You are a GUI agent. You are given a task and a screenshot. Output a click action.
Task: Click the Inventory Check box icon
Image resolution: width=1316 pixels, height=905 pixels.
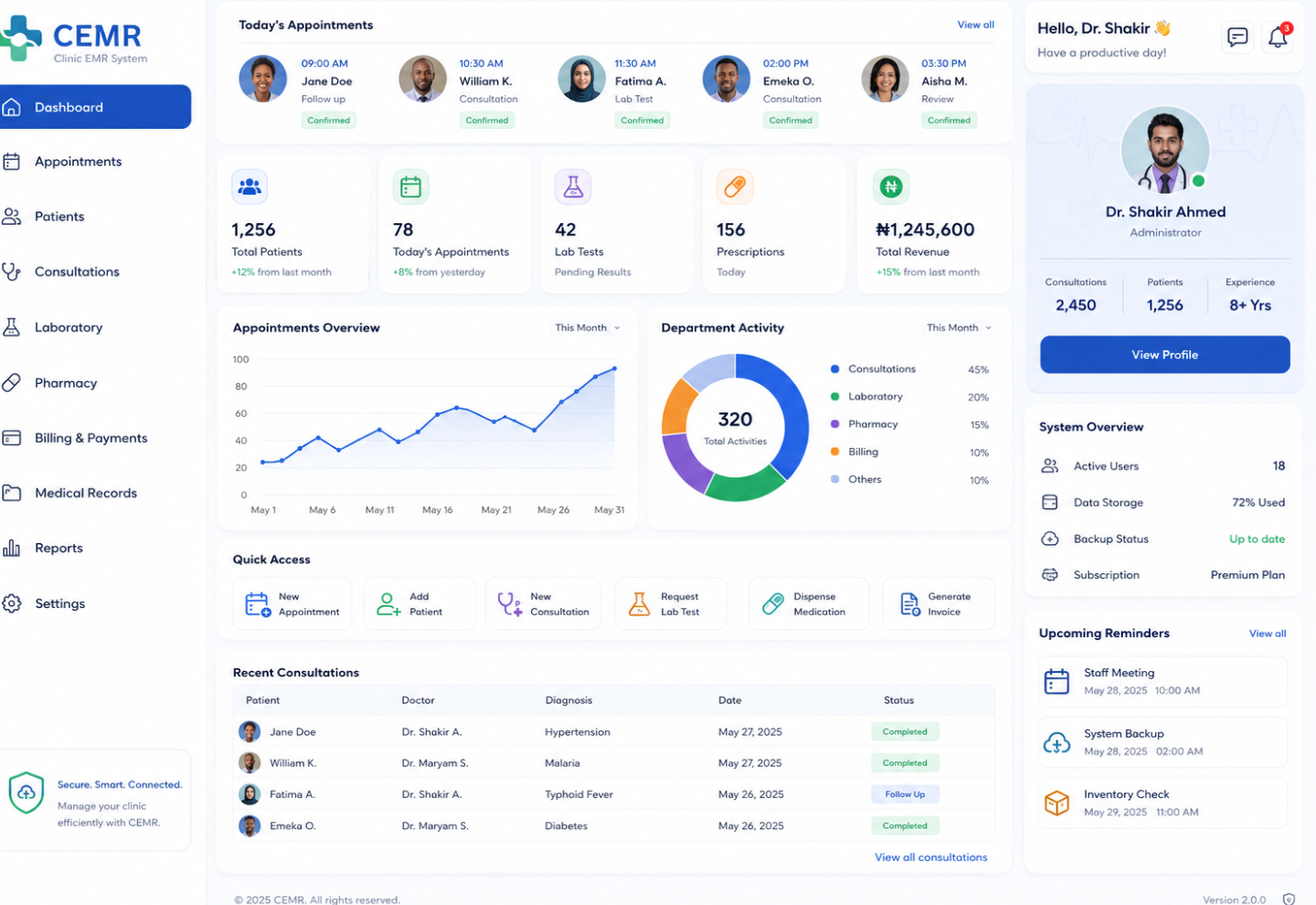[x=1056, y=803]
